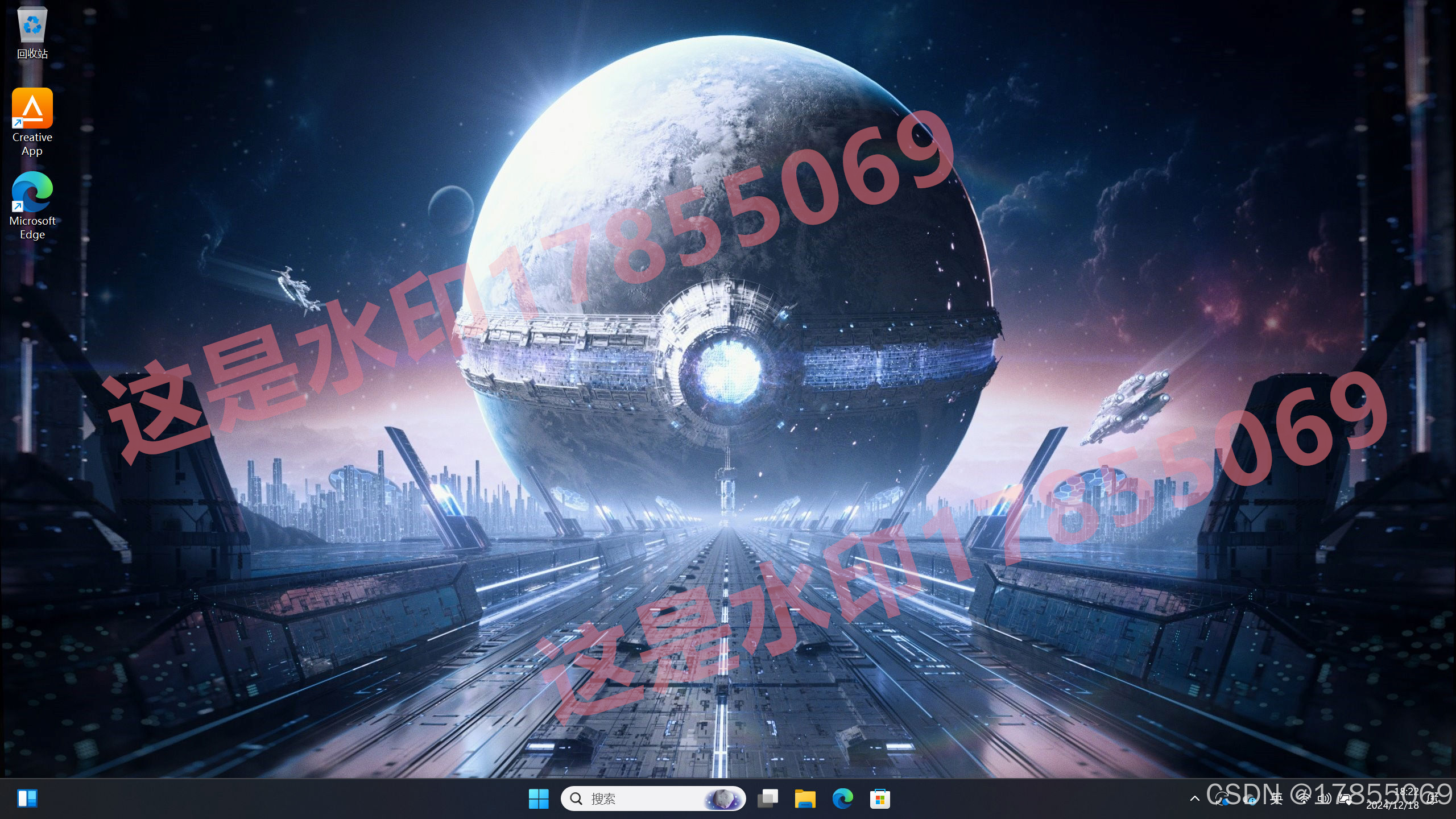The height and width of the screenshot is (819, 1456).
Task: Click the weather info tray icon
Action: (1250, 799)
